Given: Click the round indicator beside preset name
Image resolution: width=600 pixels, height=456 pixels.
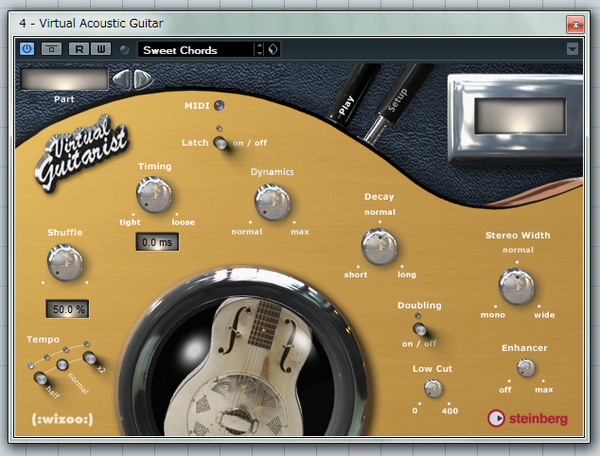Looking at the screenshot, I should coord(124,49).
